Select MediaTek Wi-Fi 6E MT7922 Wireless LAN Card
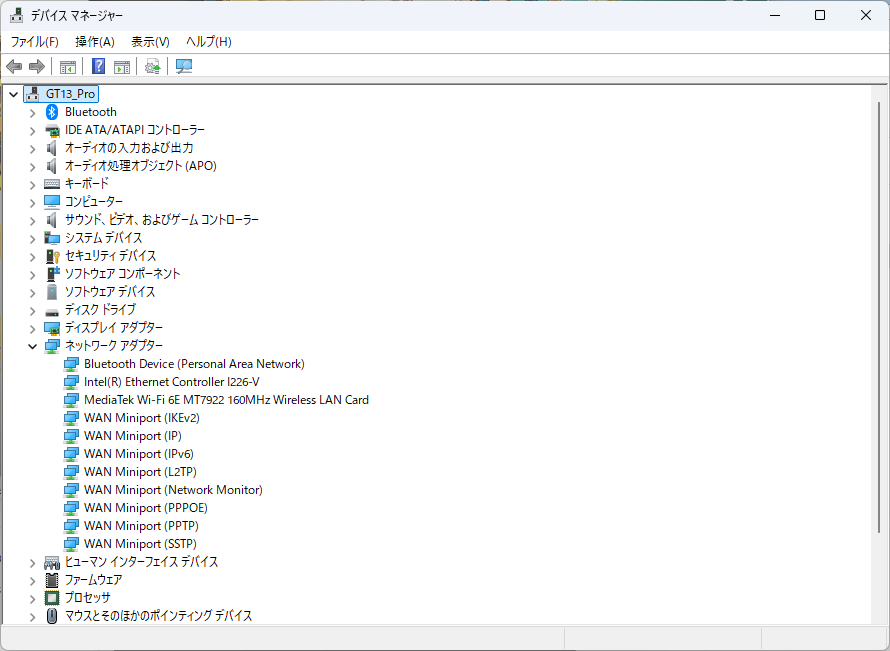 pyautogui.click(x=226, y=400)
